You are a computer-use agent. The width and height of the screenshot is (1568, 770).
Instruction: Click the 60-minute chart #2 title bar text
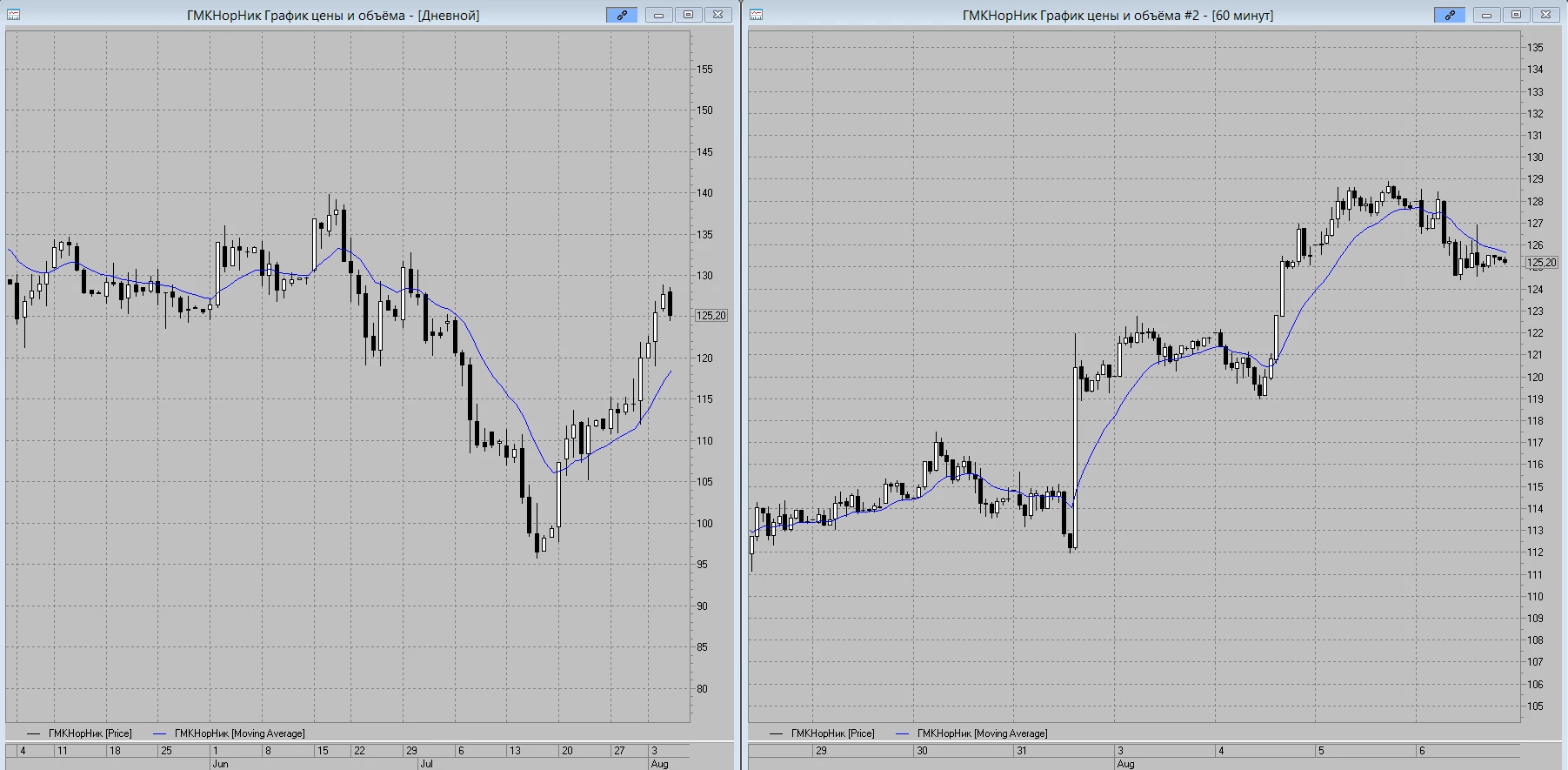(x=1118, y=16)
